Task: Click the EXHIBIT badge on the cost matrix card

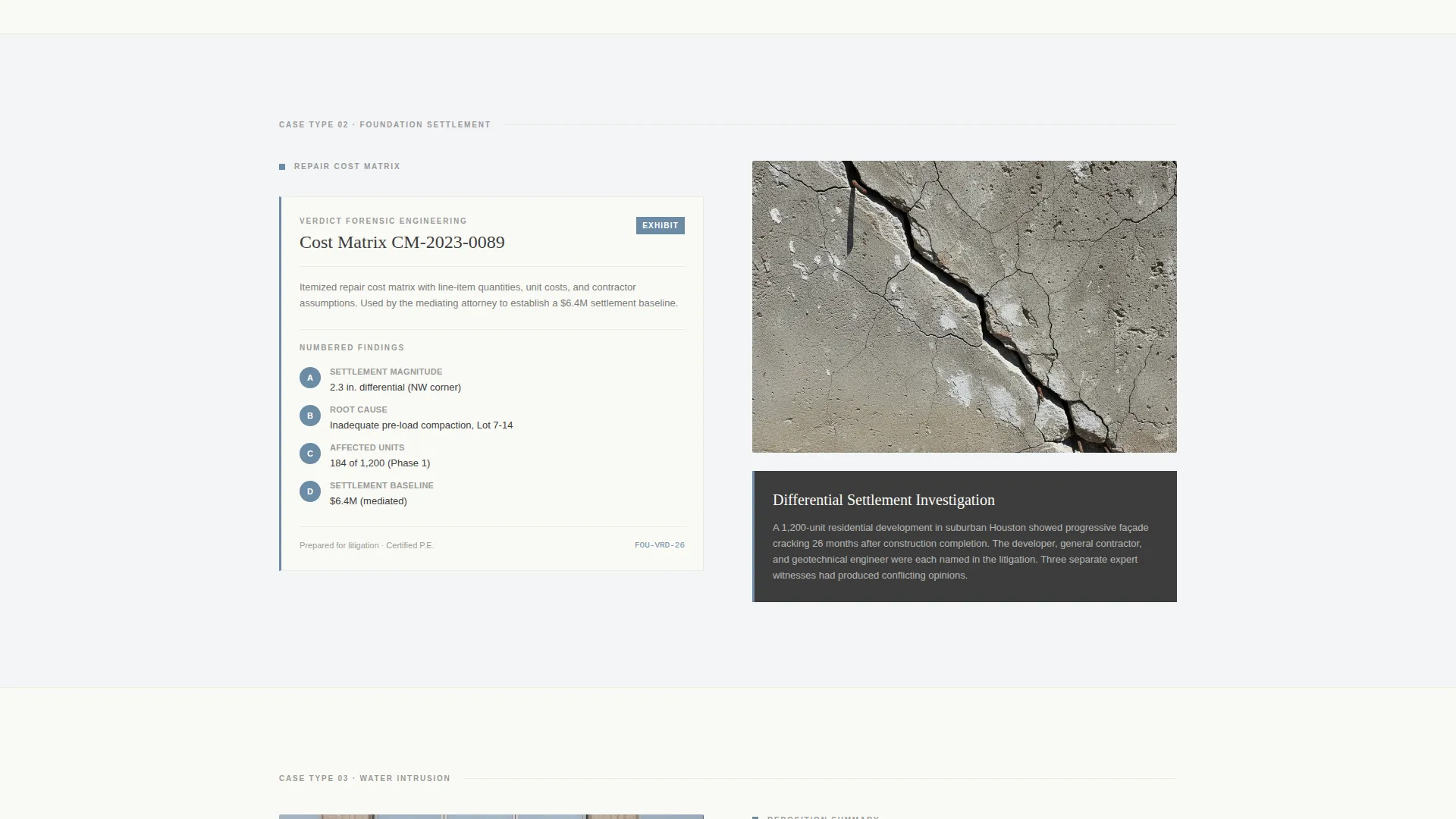Action: pos(660,225)
